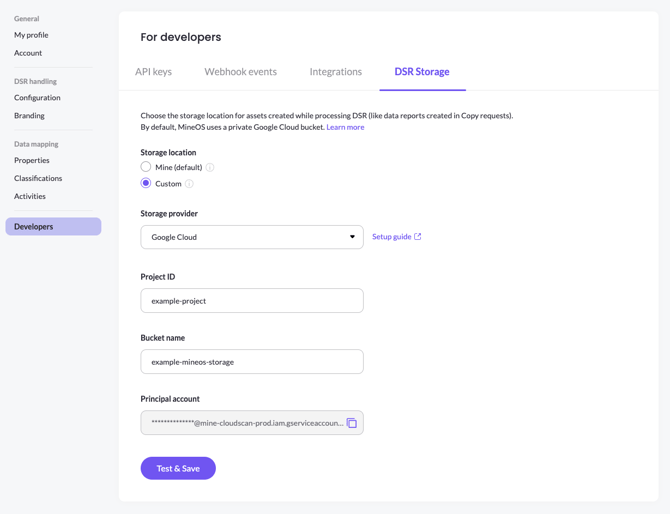This screenshot has width=670, height=514.
Task: Open Classifications under Data mapping
Action: 38,178
